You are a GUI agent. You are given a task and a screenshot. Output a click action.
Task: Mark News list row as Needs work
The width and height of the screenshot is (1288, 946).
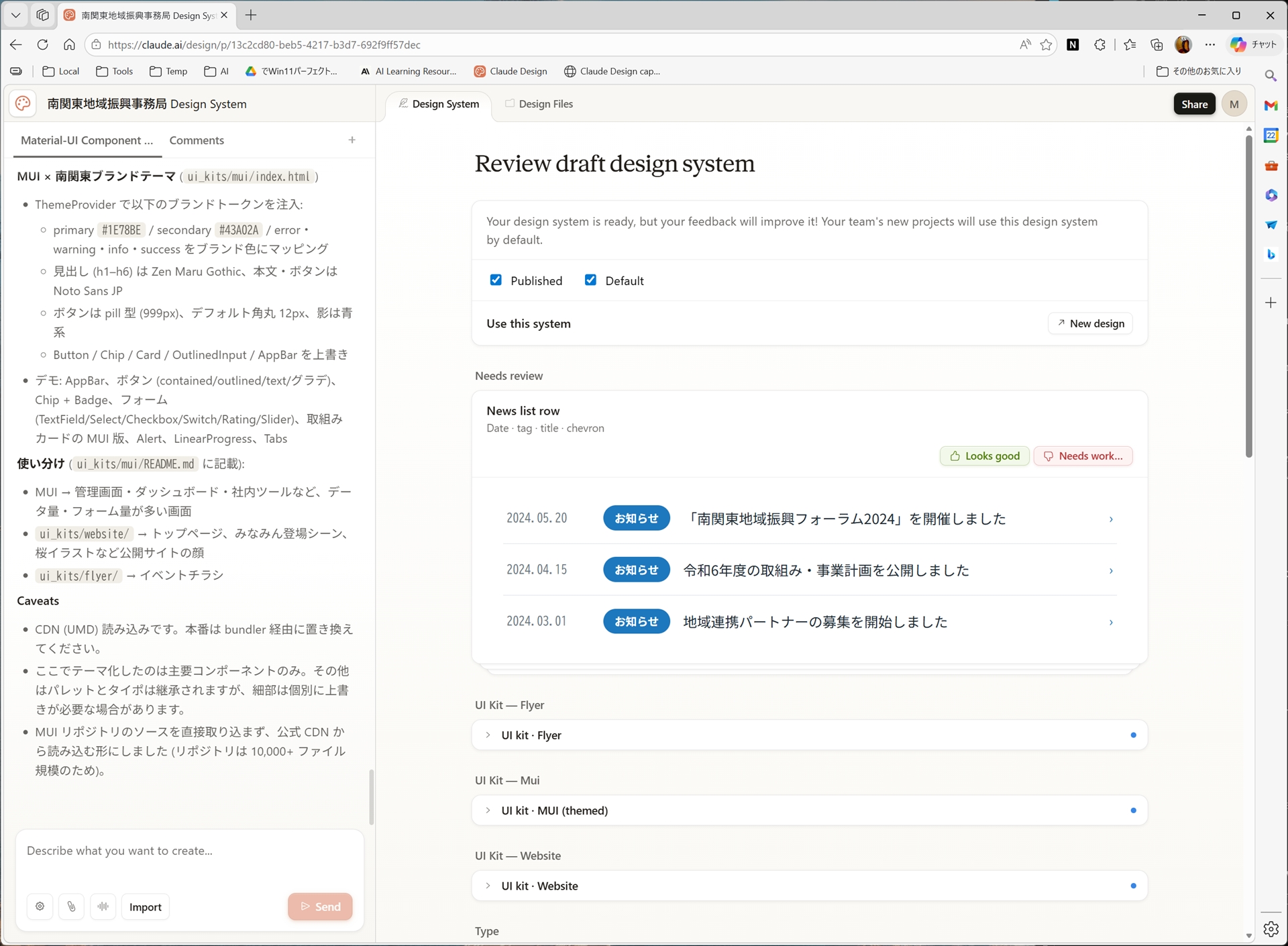pos(1083,456)
